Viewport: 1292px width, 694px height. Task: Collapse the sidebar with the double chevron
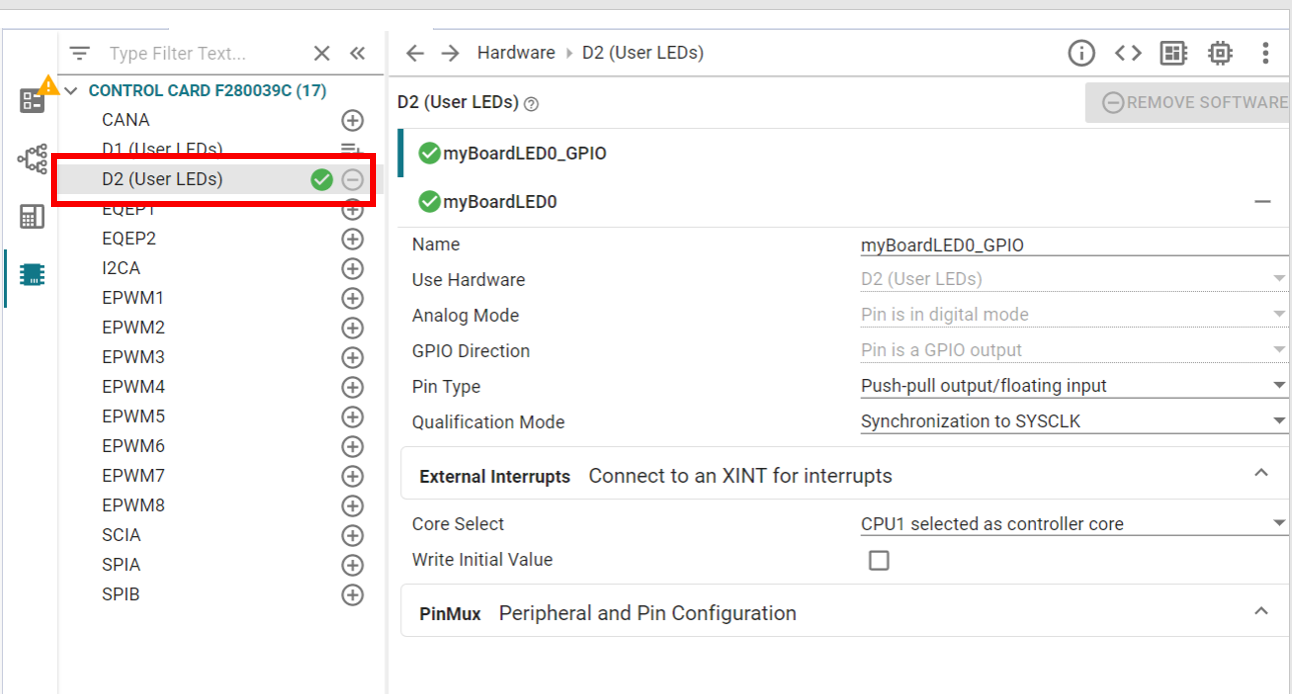(357, 54)
